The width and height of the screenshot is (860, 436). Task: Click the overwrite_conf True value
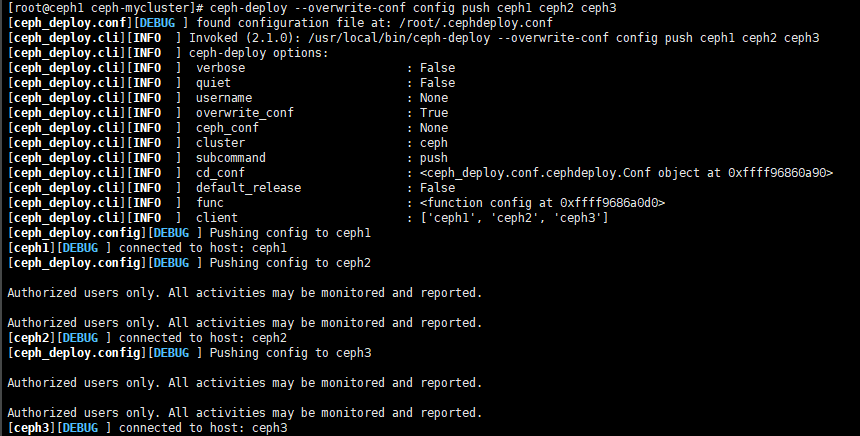(x=434, y=113)
